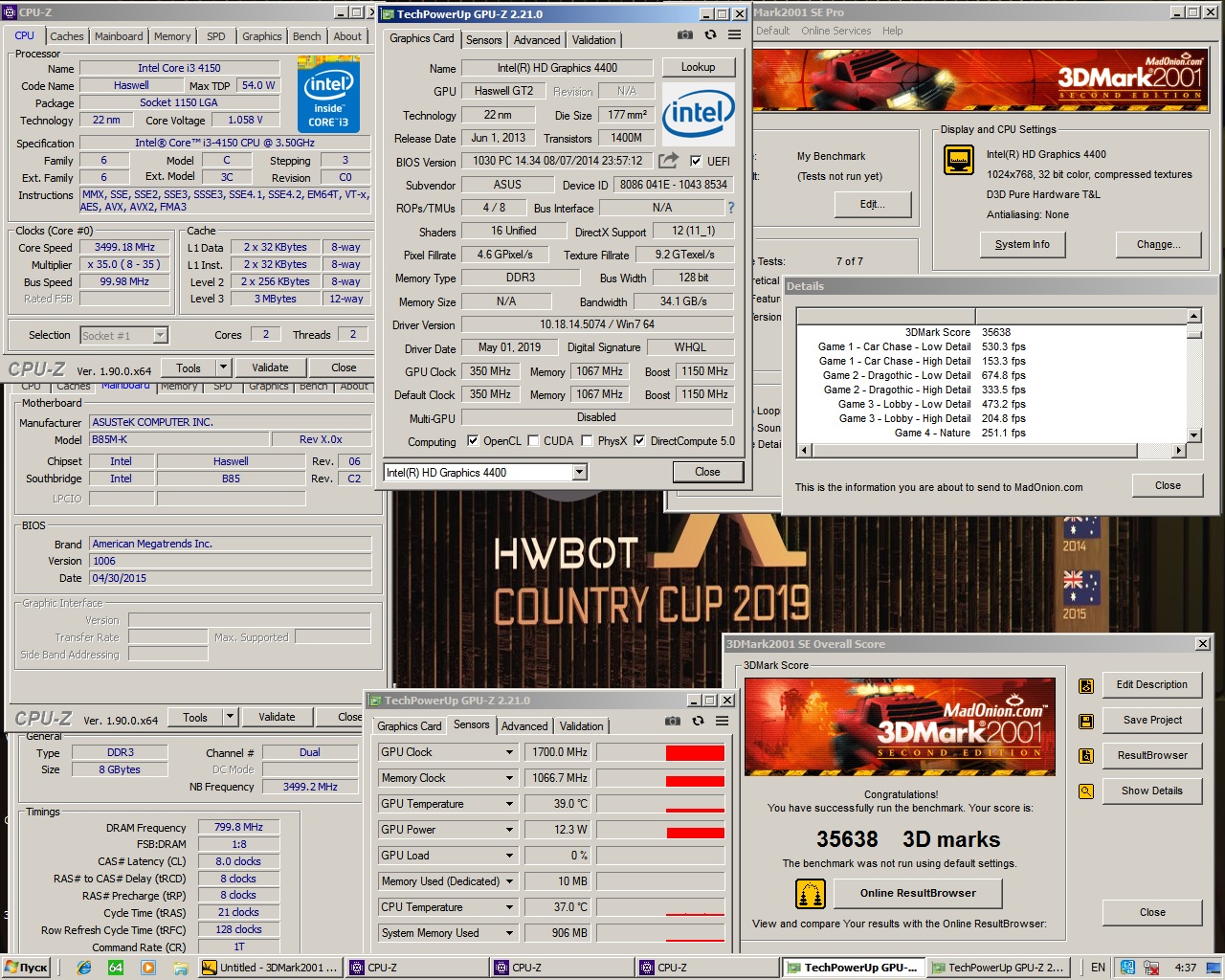
Task: Click the Online ResultBrowser button
Action: pyautogui.click(x=918, y=894)
